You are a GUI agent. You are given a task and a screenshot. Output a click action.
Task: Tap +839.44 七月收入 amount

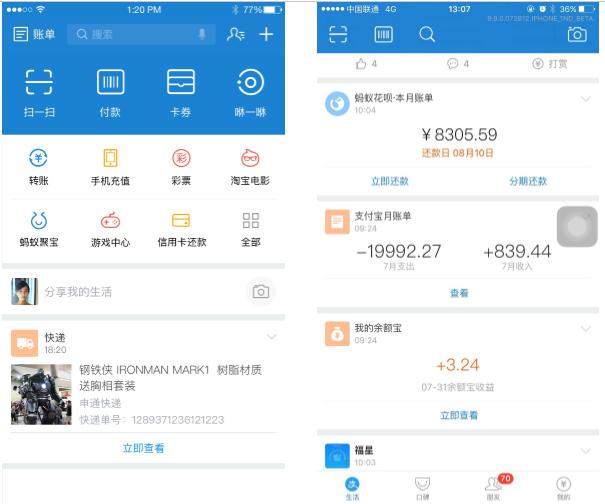pyautogui.click(x=517, y=252)
